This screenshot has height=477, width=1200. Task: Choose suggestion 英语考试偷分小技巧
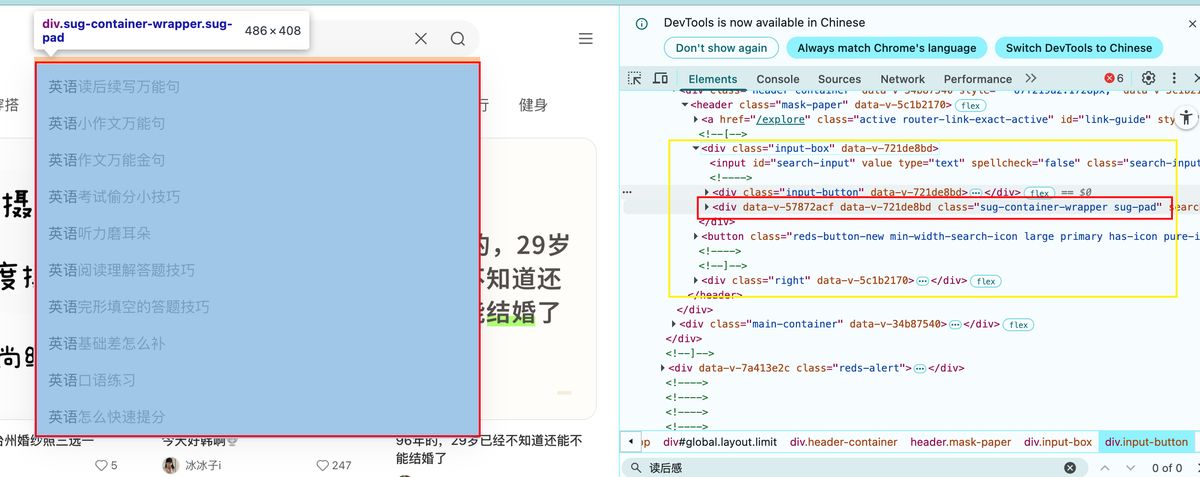click(x=258, y=197)
